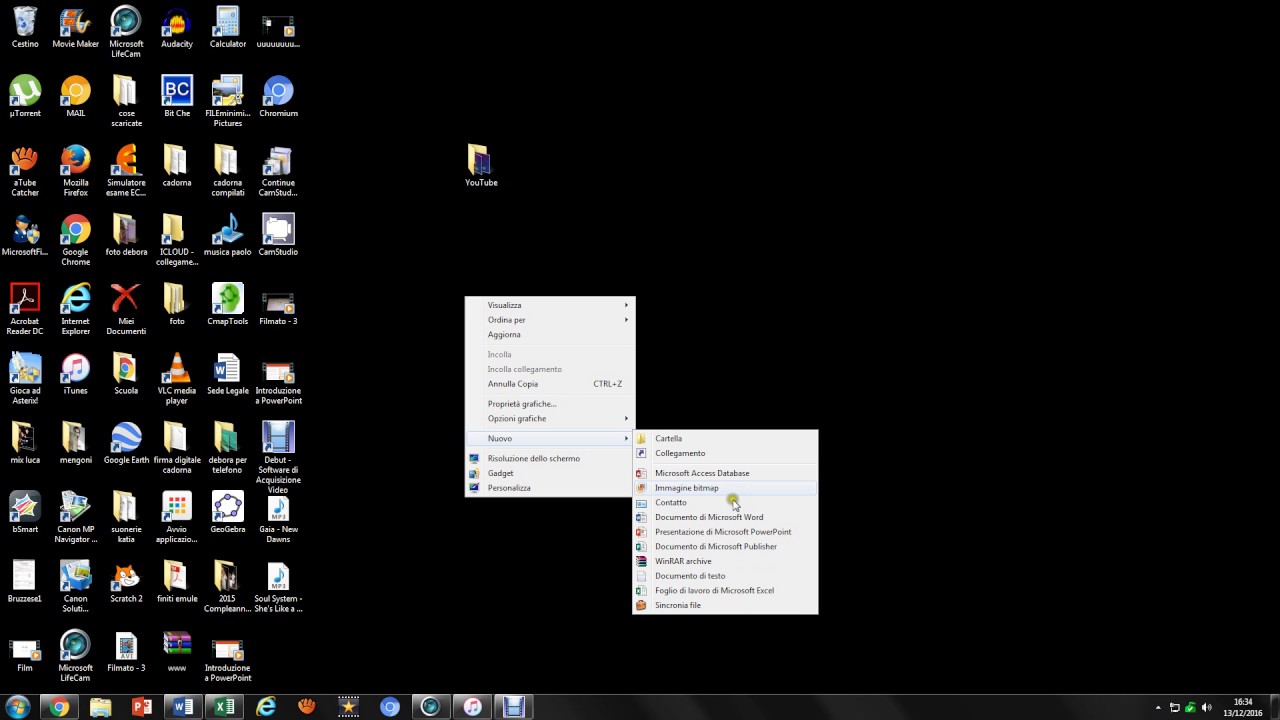Create new Documento di testo
Screen dimensions: 1280x720
click(x=725, y=576)
